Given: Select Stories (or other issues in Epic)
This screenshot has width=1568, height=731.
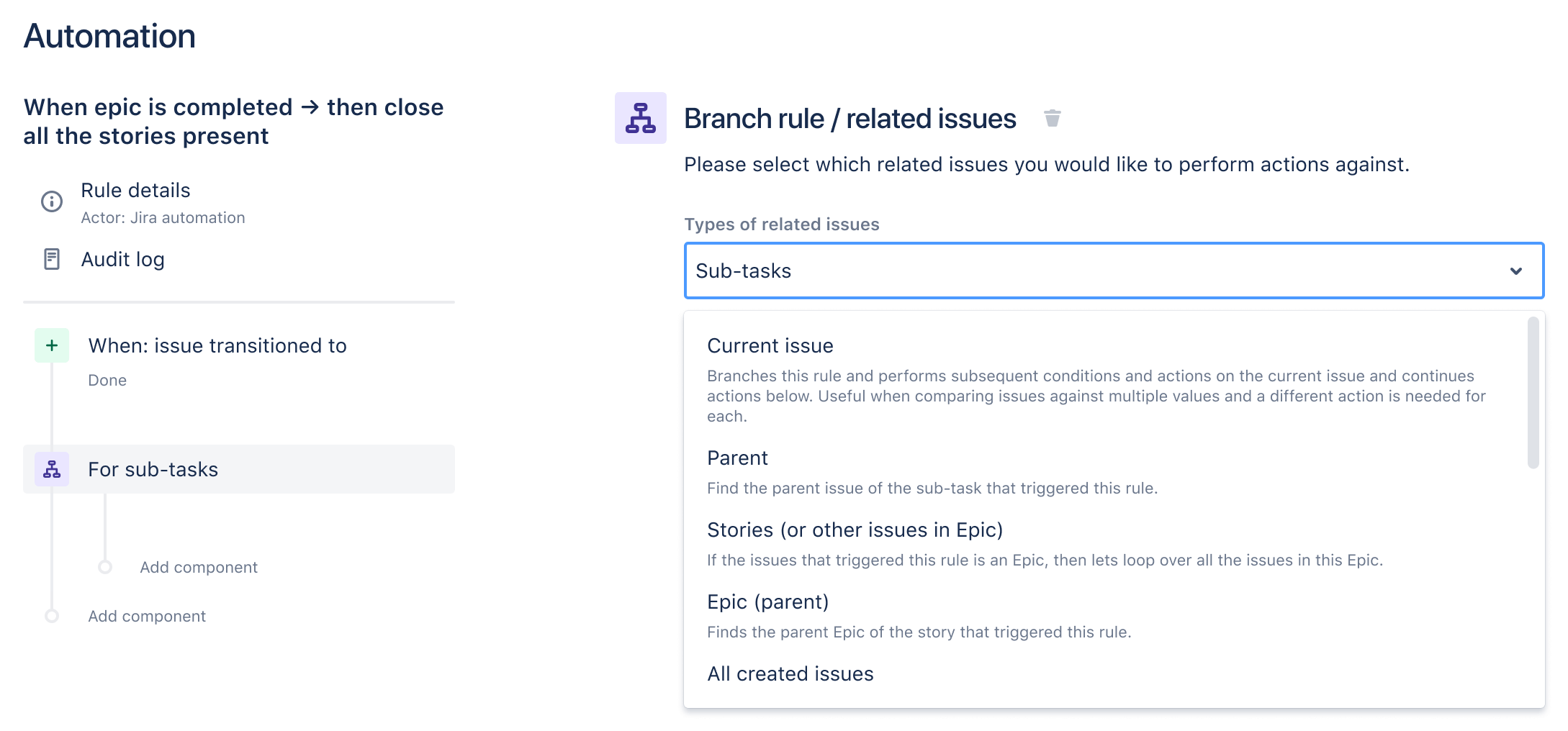Looking at the screenshot, I should tap(855, 530).
